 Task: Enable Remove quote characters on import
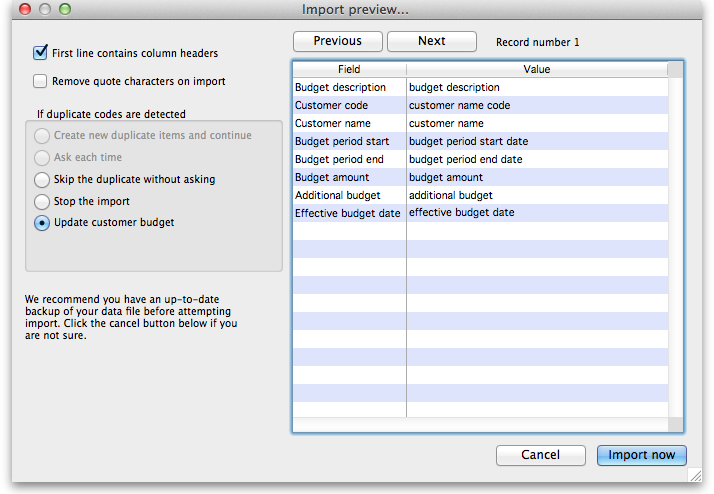(41, 81)
